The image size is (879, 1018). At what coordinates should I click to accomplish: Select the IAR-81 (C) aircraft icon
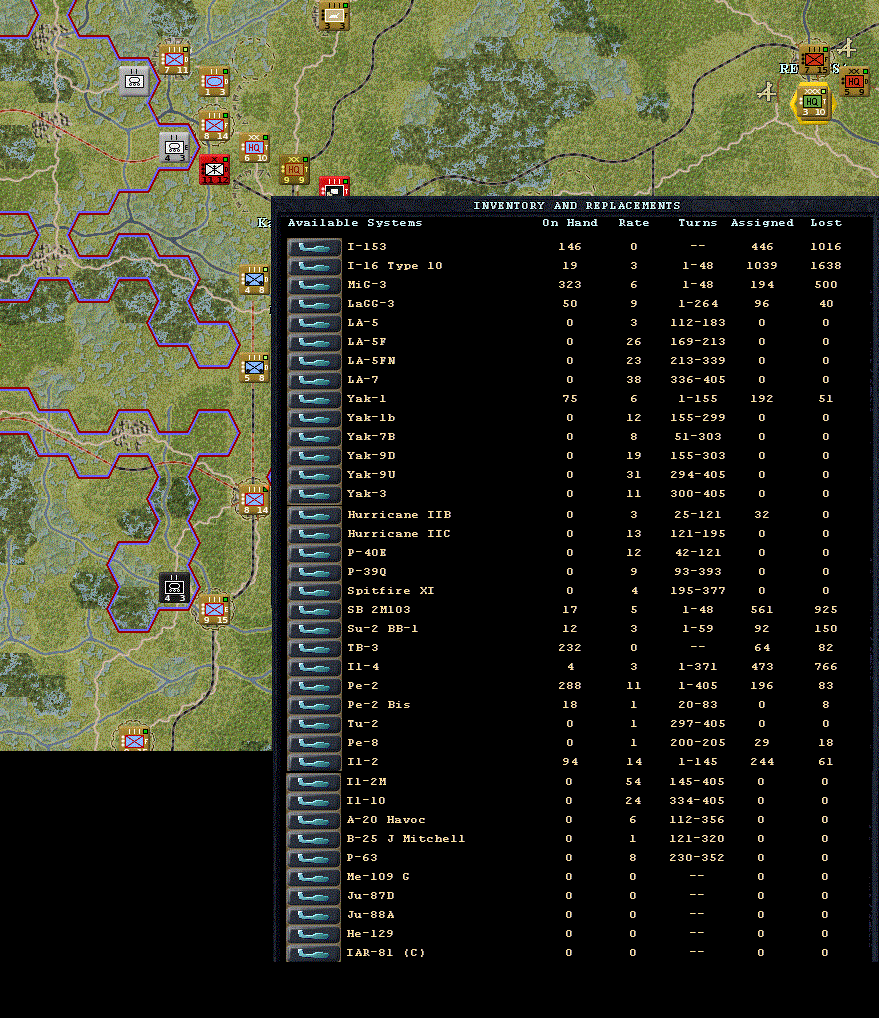314,953
